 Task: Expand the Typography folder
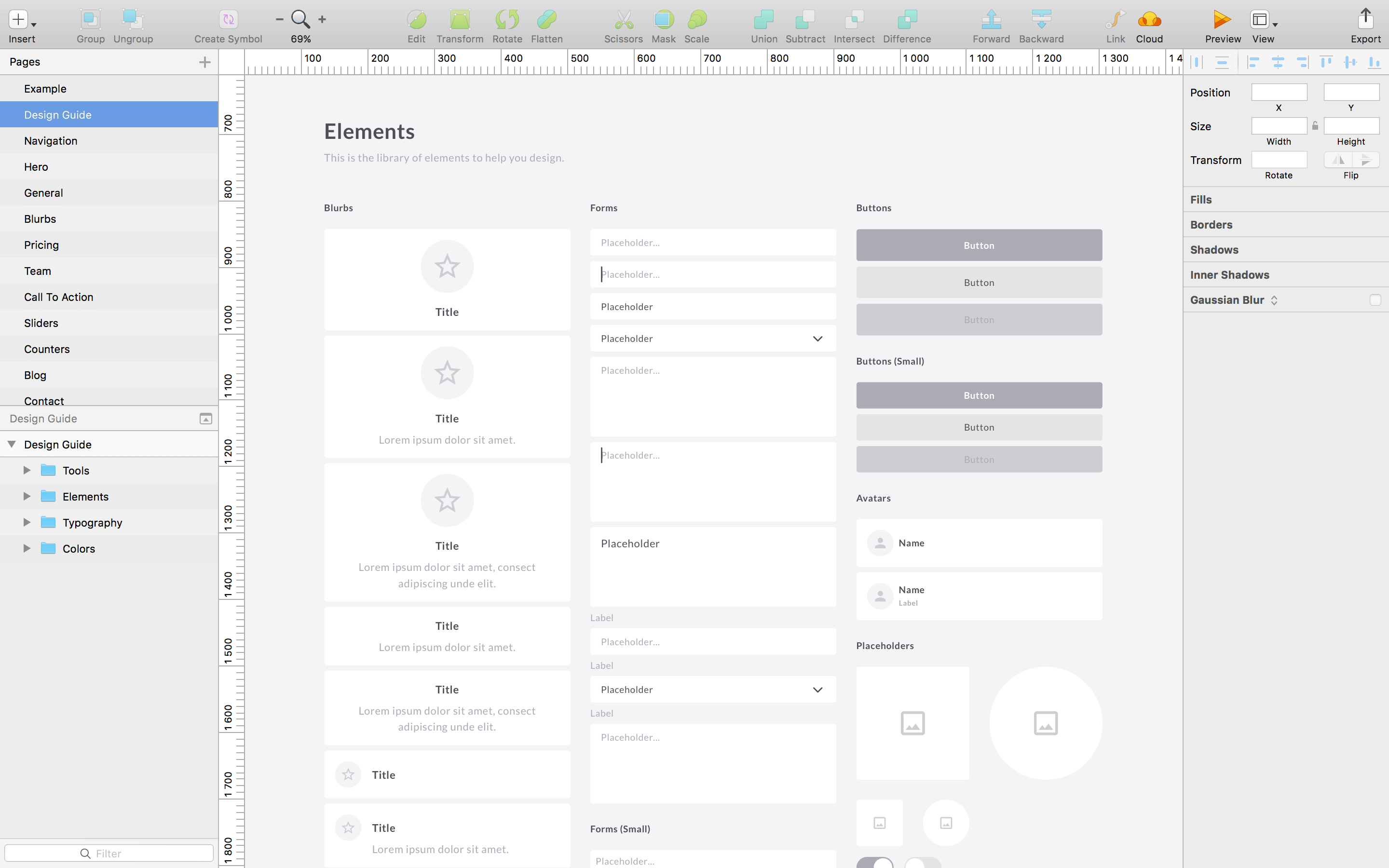pos(27,522)
